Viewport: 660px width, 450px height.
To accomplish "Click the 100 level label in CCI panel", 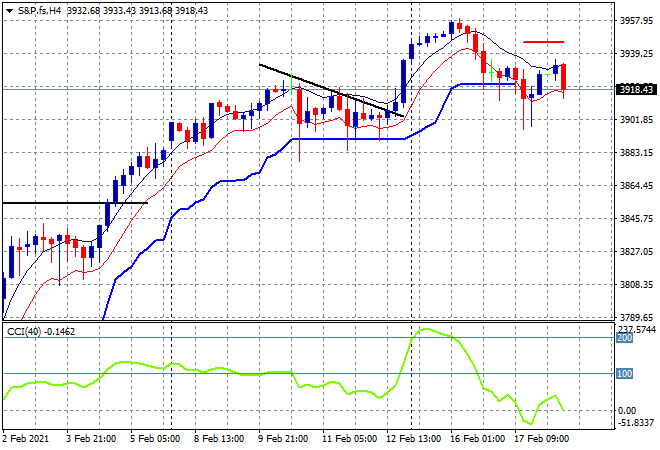I will 624,373.
